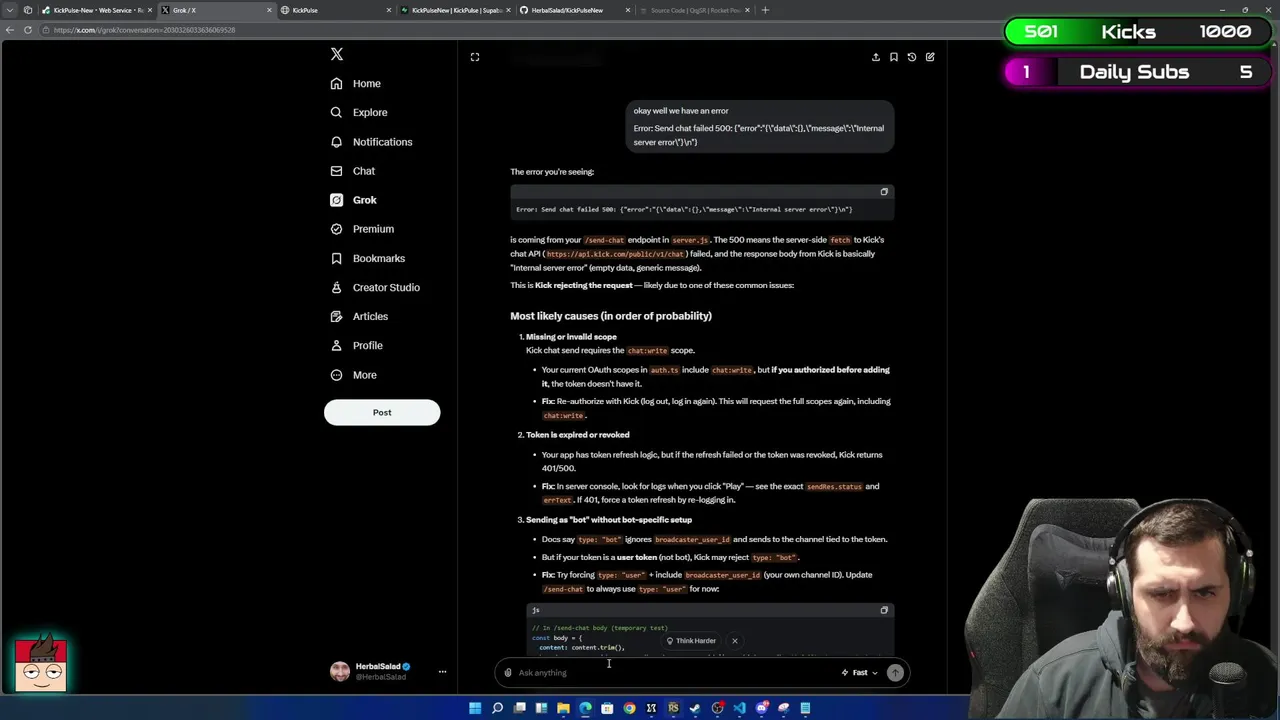
Task: Open the Profile page
Action: coord(357,345)
